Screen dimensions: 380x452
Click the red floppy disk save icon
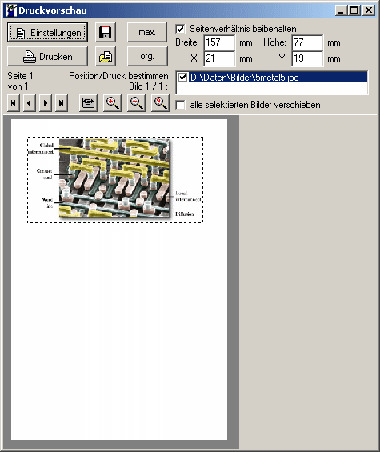[x=106, y=32]
